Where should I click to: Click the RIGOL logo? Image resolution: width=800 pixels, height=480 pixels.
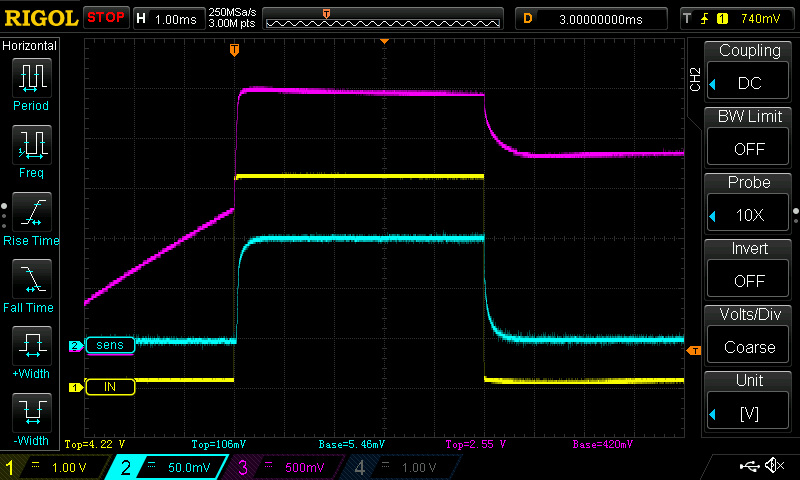(x=41, y=18)
